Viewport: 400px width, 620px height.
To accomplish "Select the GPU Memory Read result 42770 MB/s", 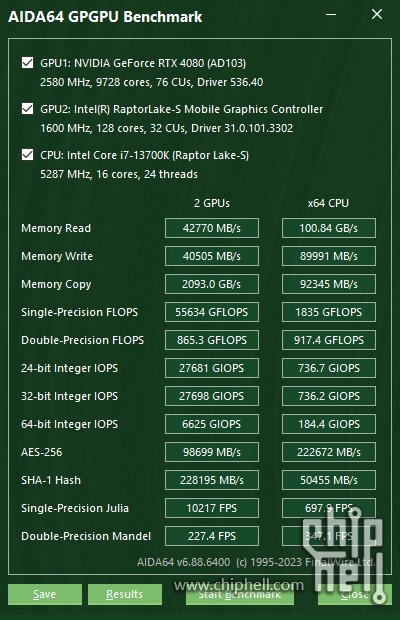I will pyautogui.click(x=212, y=228).
